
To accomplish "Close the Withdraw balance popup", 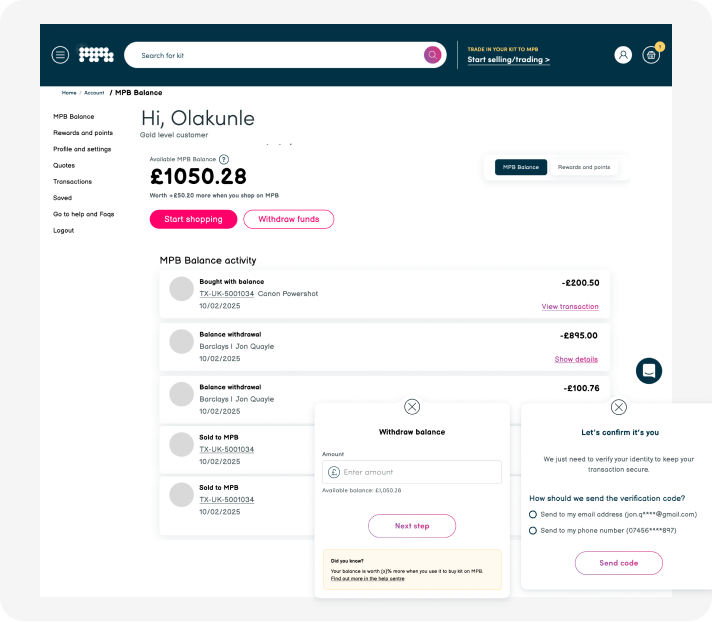I will [412, 407].
